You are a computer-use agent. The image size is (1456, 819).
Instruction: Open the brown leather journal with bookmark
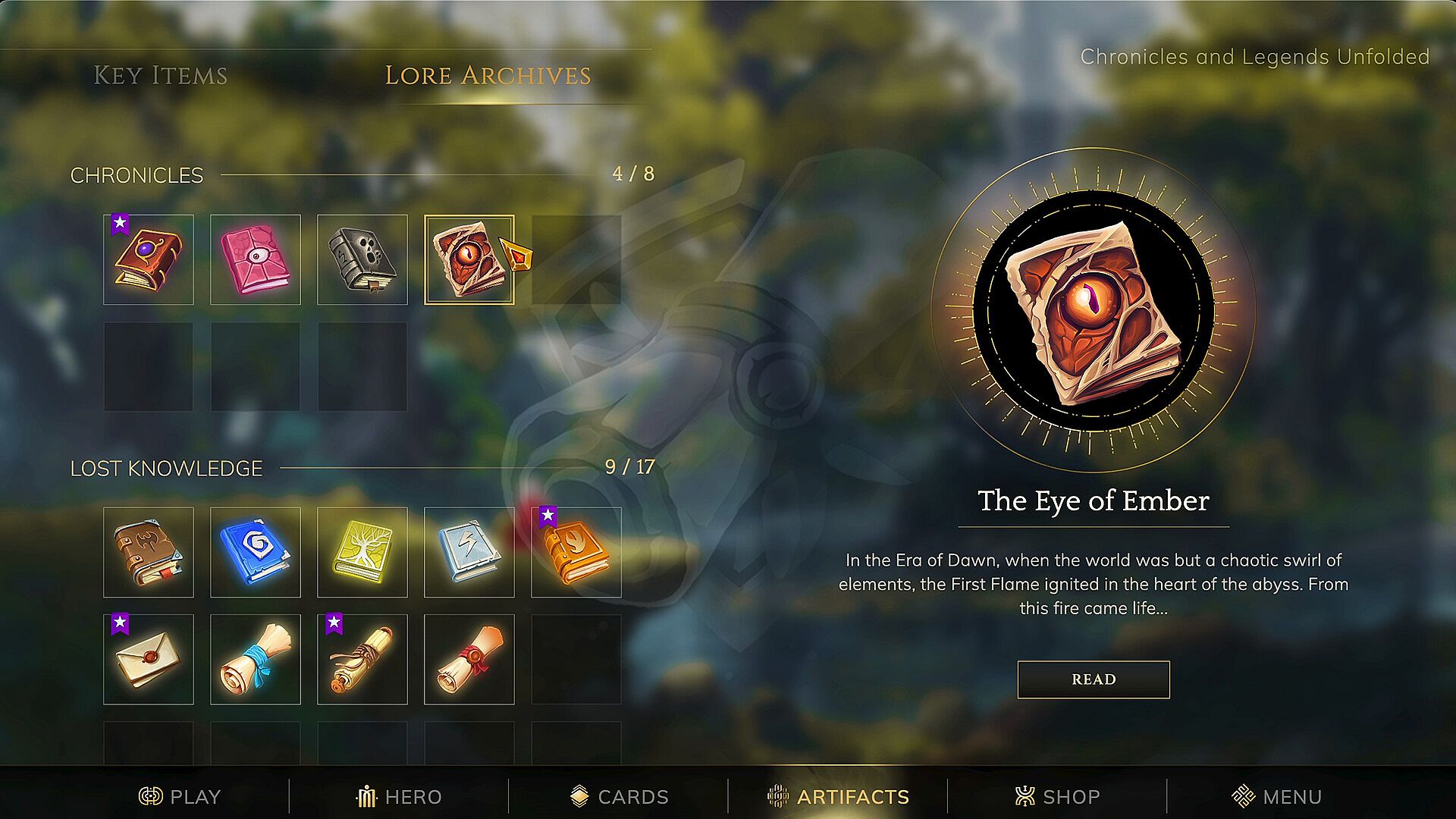[149, 552]
